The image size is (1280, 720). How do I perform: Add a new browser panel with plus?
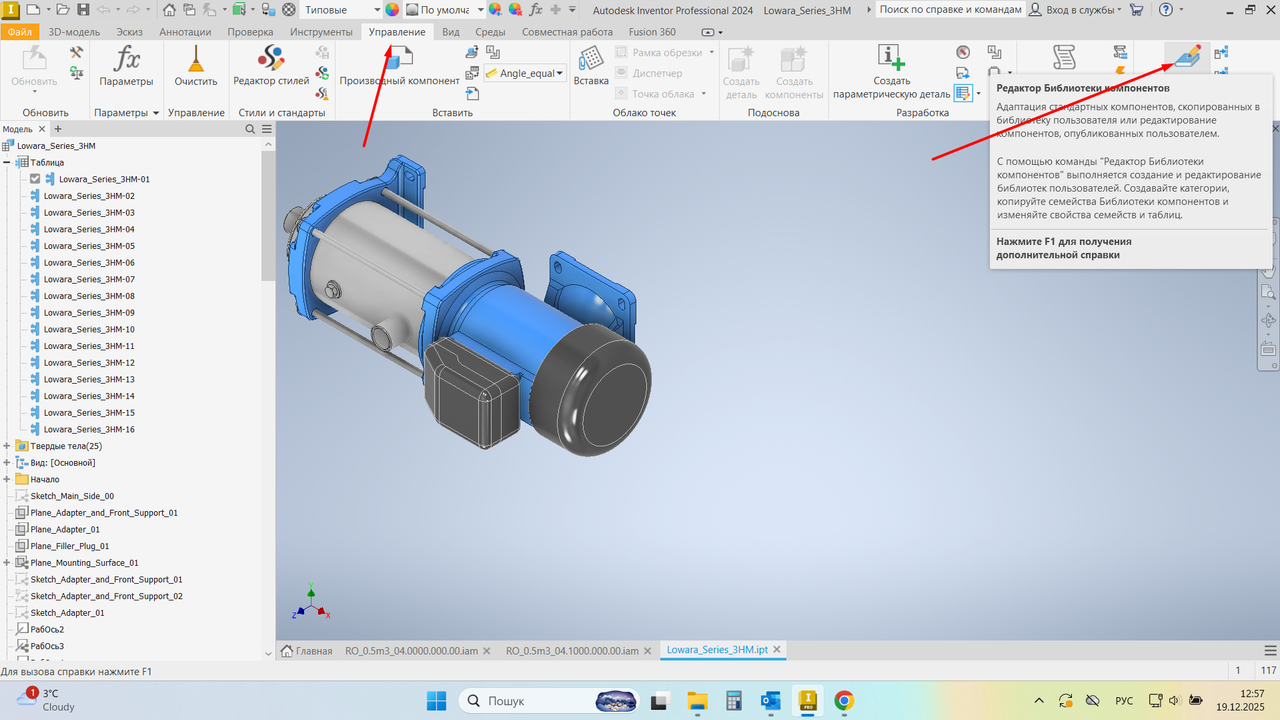tap(58, 129)
